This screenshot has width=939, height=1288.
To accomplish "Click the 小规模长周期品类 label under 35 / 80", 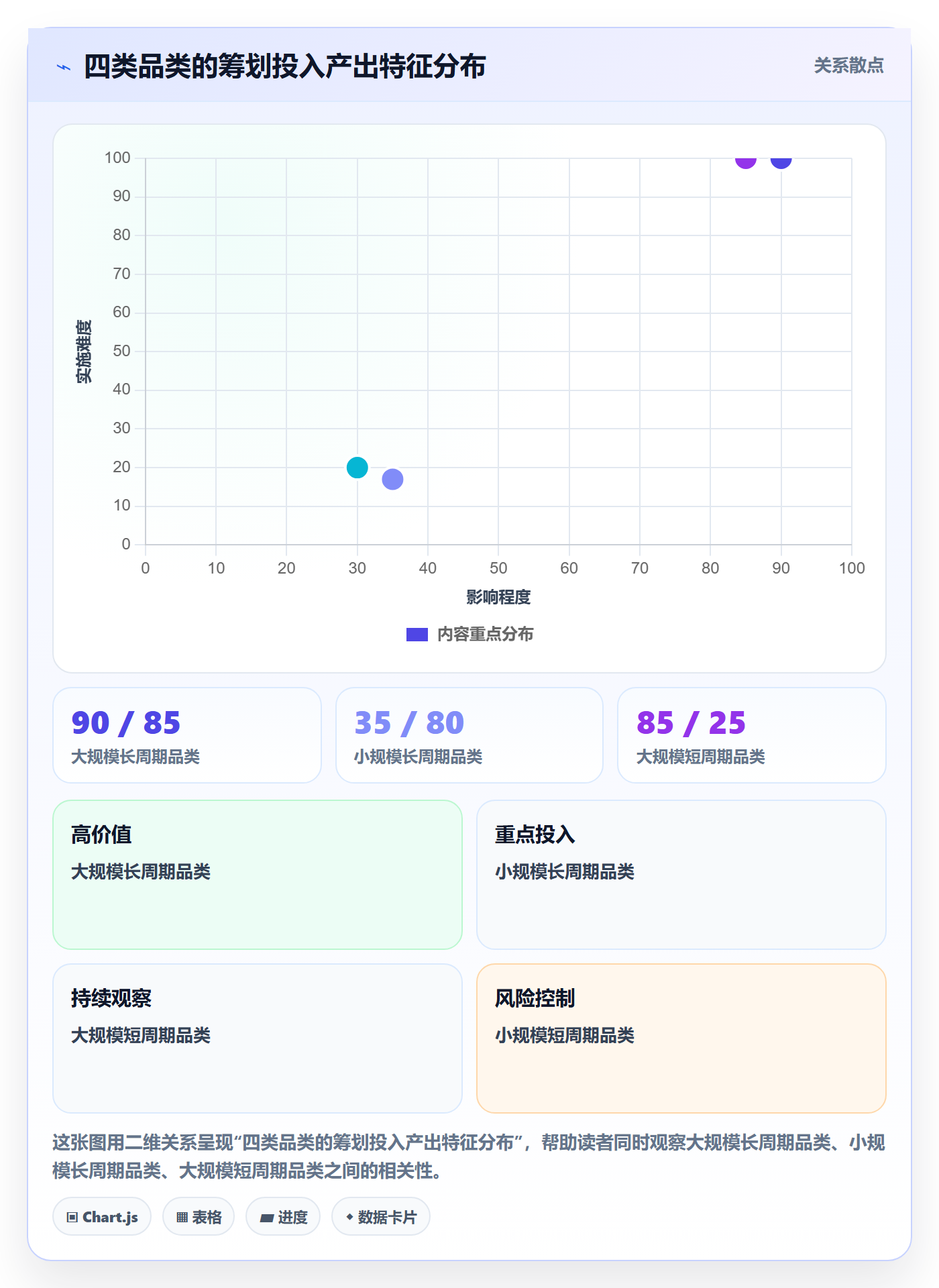I will click(x=419, y=757).
